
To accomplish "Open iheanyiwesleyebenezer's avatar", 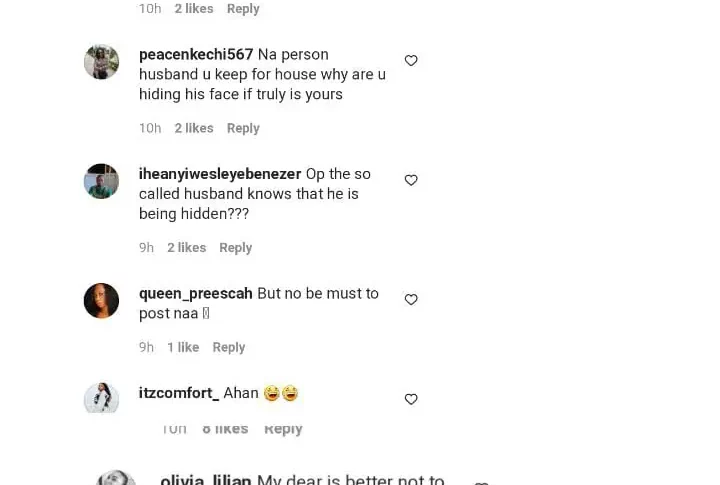I will [101, 181].
